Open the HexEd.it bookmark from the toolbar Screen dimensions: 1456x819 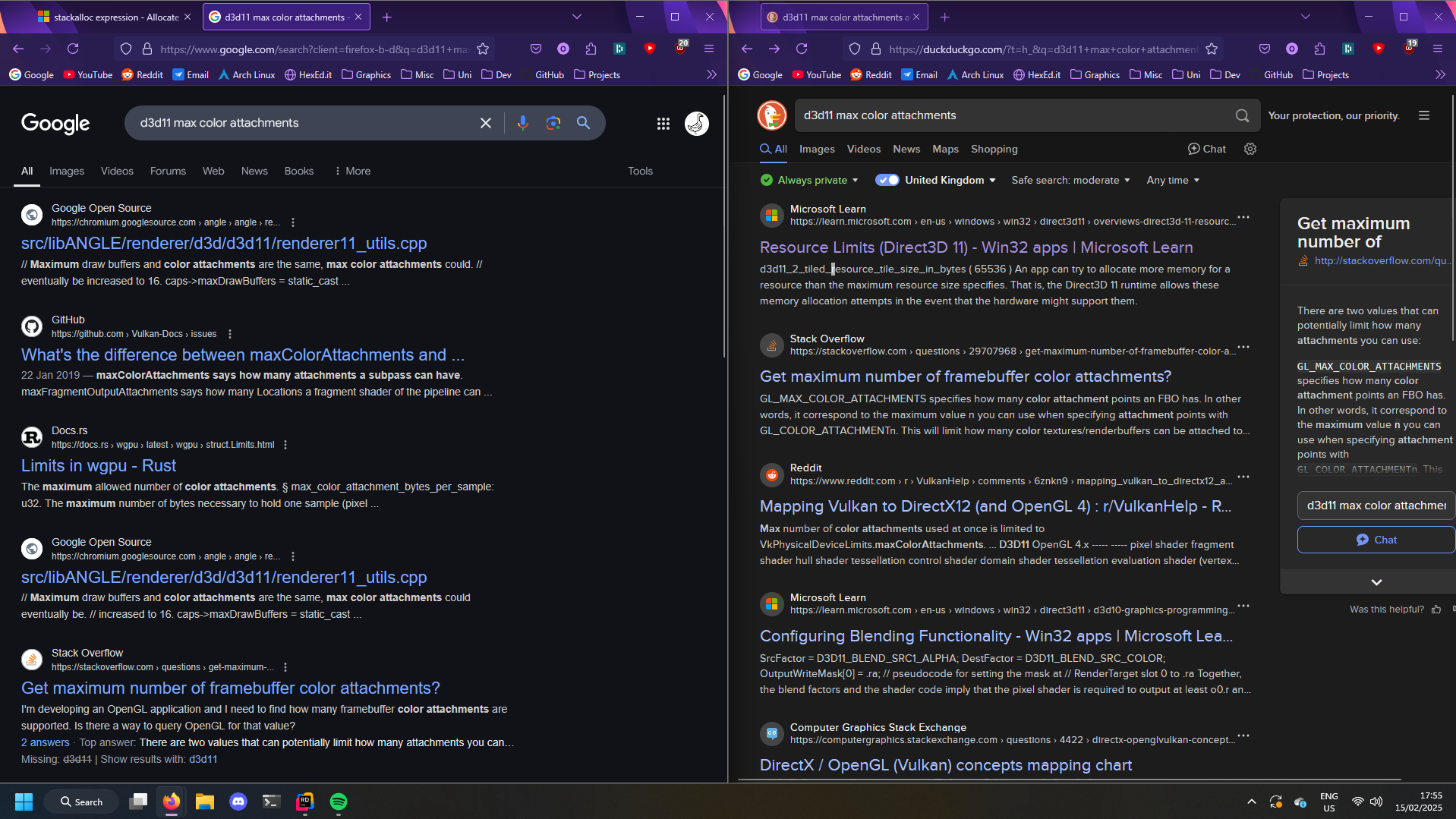(307, 74)
